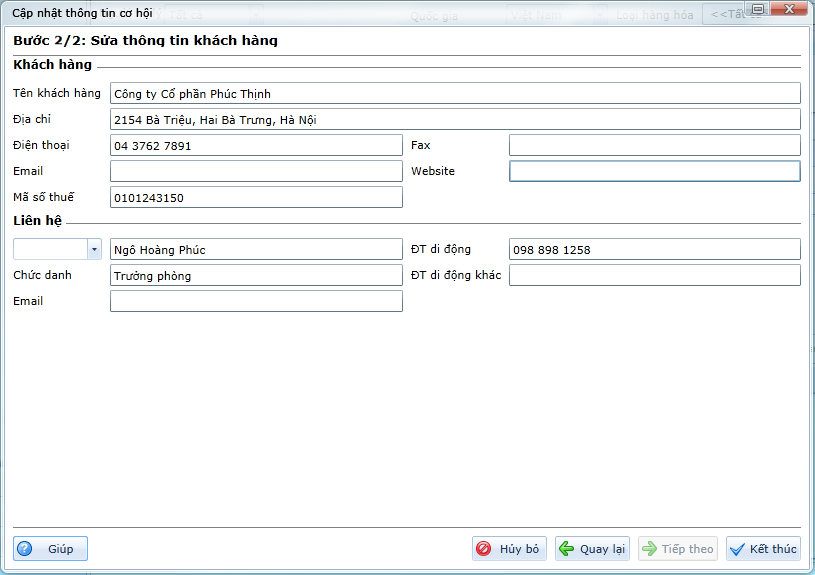Click the Tên khách hàng field
Viewport: 815px width, 575px height.
click(455, 93)
